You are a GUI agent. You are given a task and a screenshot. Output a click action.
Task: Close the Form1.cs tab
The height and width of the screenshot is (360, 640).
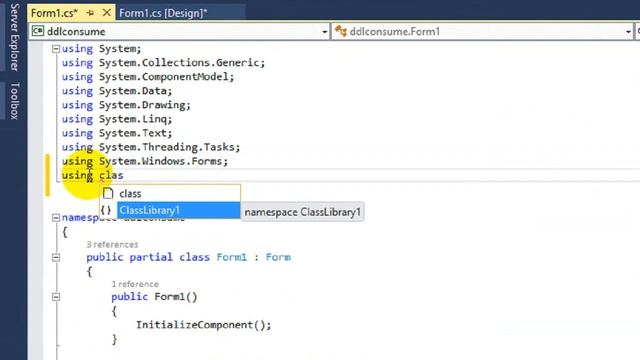pyautogui.click(x=107, y=13)
